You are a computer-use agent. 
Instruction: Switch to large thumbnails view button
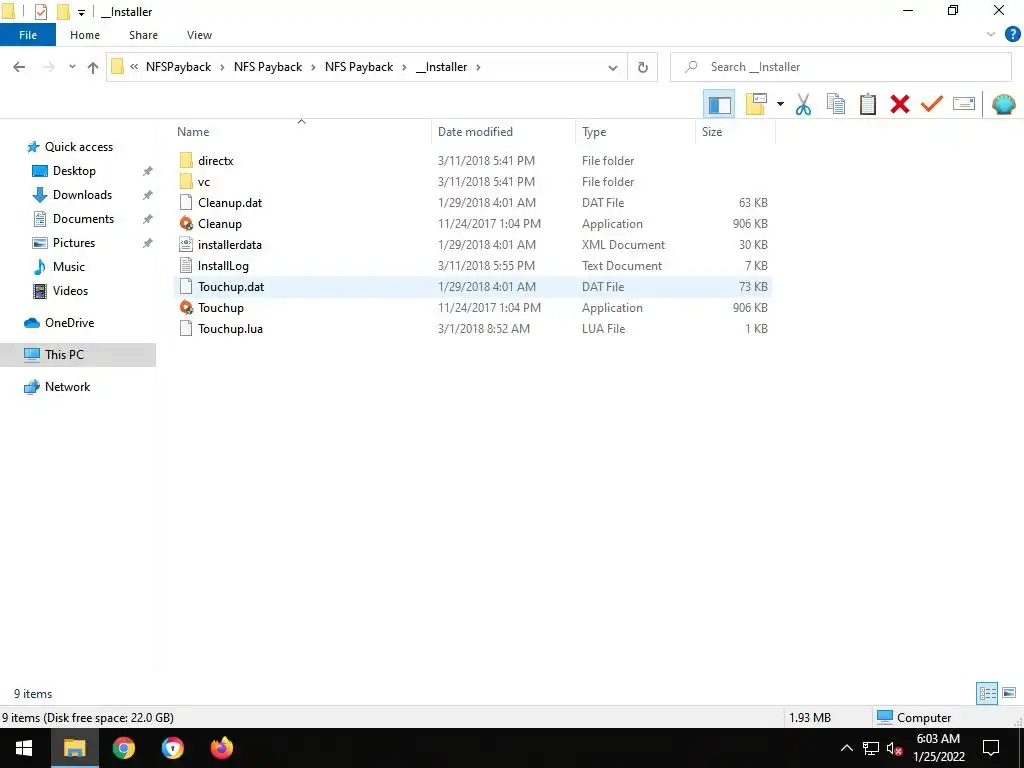(1009, 693)
